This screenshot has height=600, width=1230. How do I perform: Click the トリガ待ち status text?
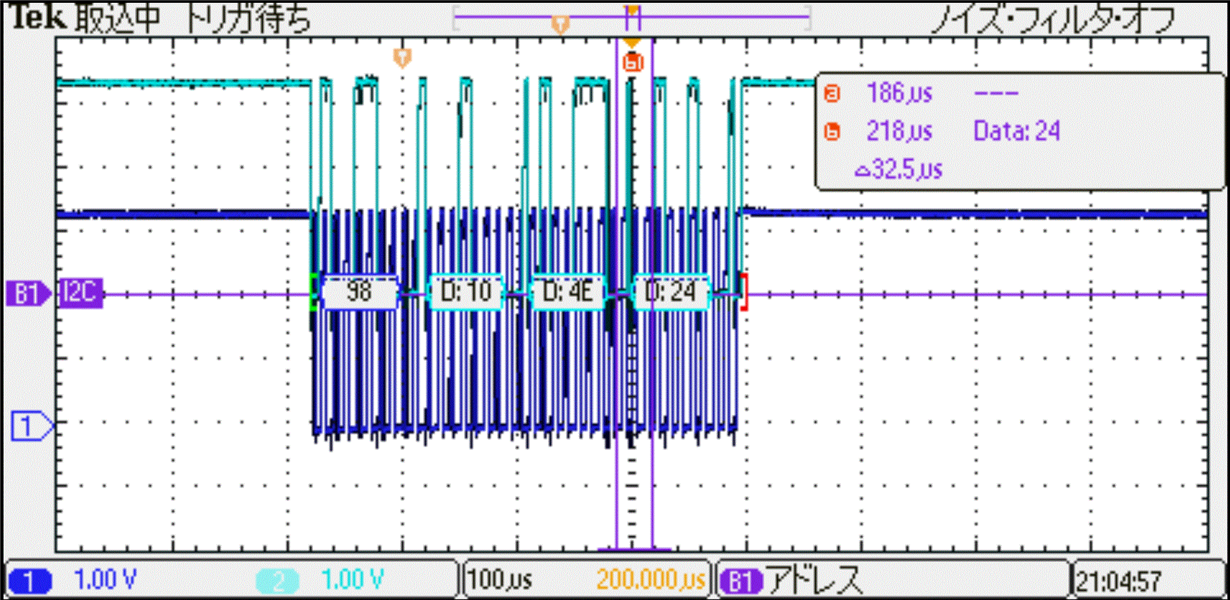click(248, 19)
